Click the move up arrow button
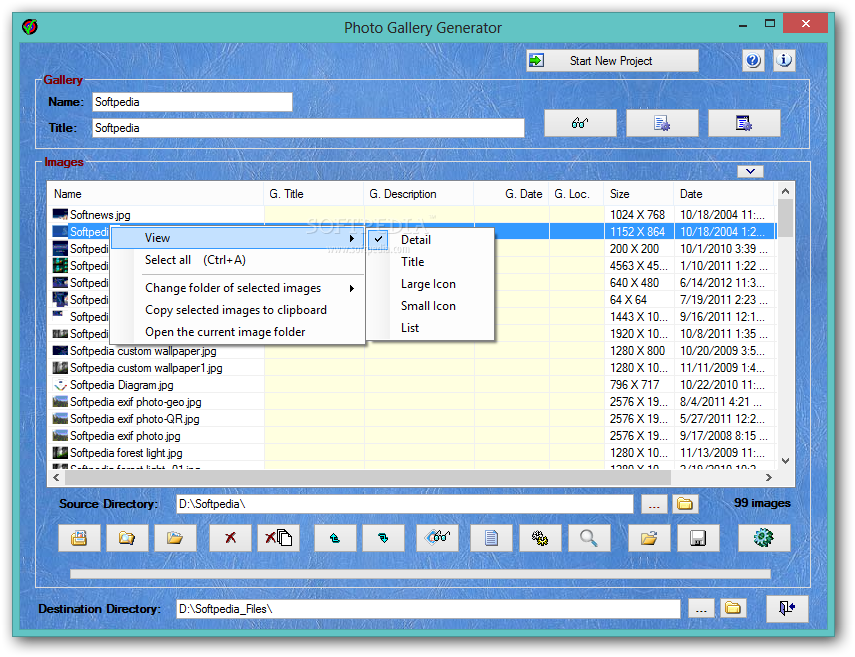This screenshot has height=657, width=855. (x=335, y=538)
